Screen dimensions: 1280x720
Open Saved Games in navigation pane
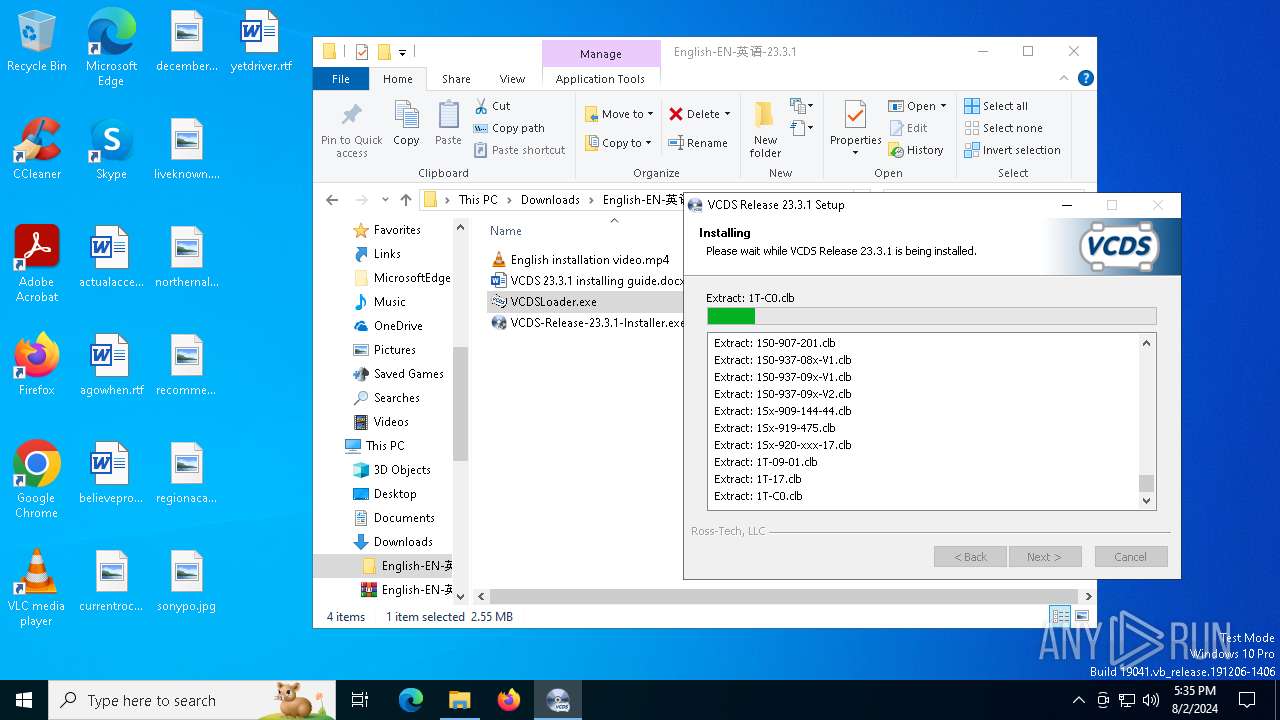coord(408,374)
